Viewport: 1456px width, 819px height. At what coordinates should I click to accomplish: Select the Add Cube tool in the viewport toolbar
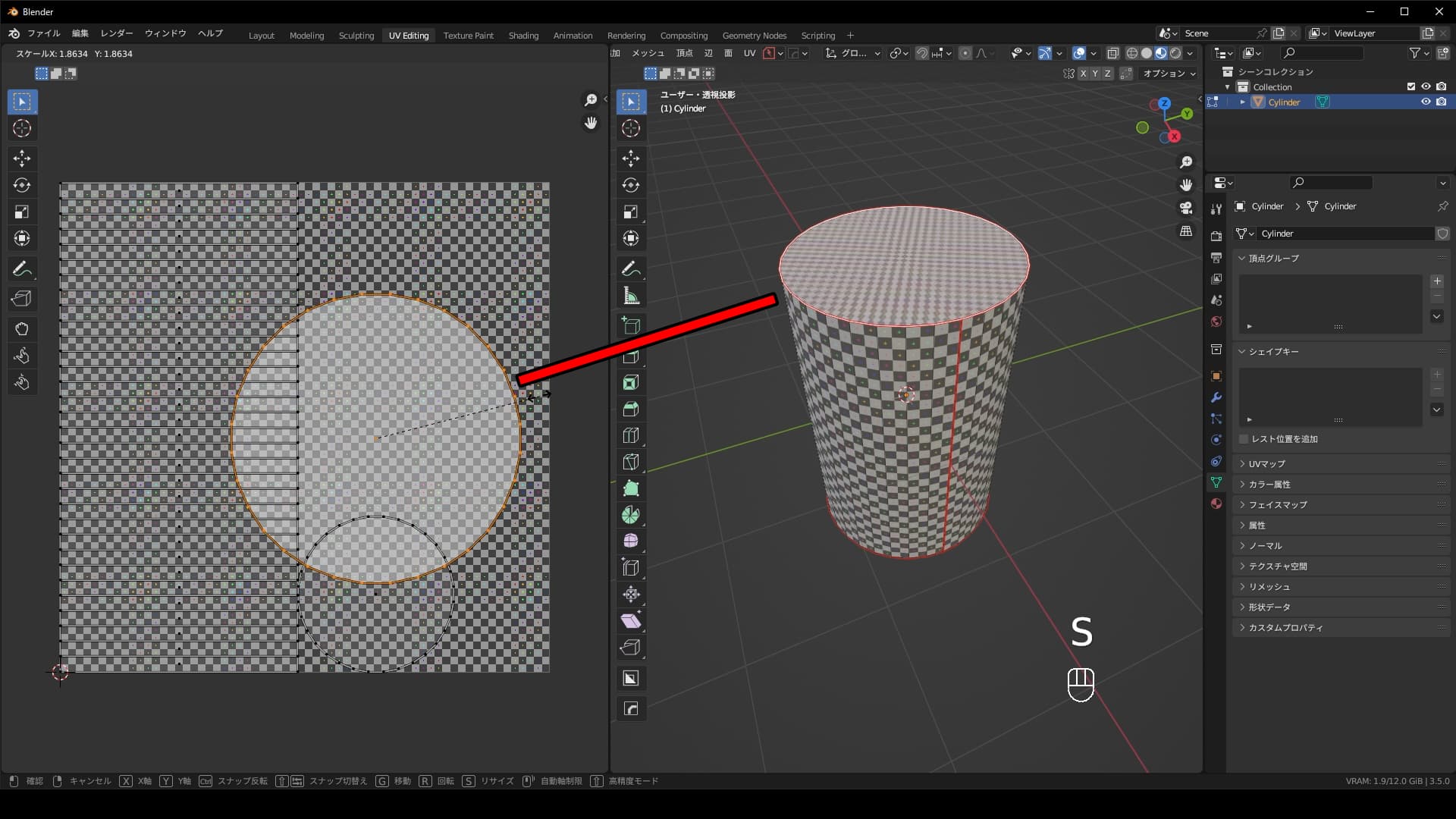(x=631, y=326)
